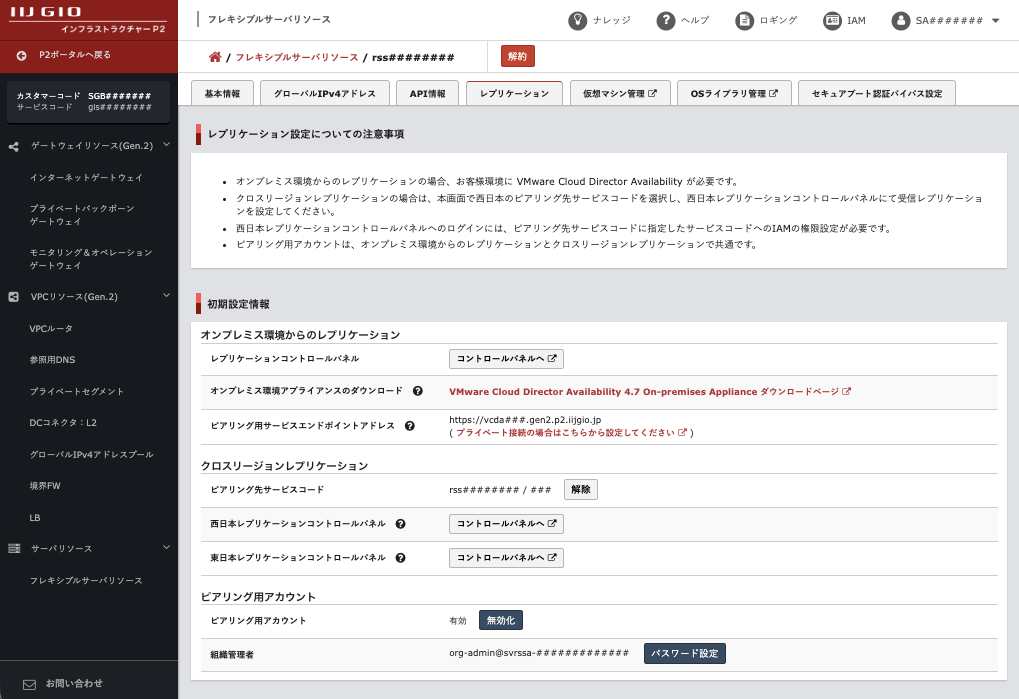Collapse the ゲートウェイリソース(Gen.2) chevron
Viewport: 1019px width, 699px height.
coord(166,145)
